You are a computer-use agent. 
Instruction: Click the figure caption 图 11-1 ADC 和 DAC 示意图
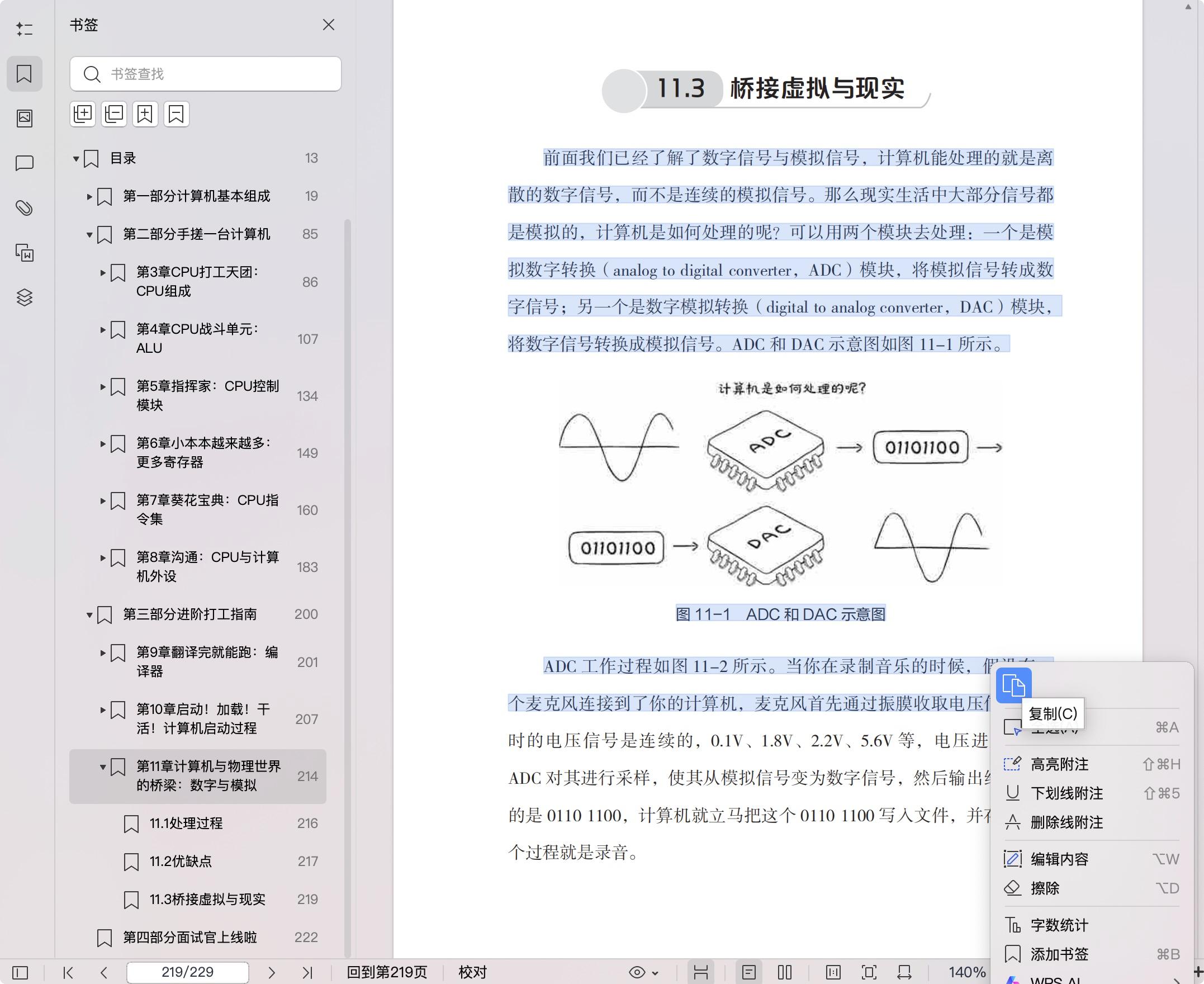(x=780, y=614)
